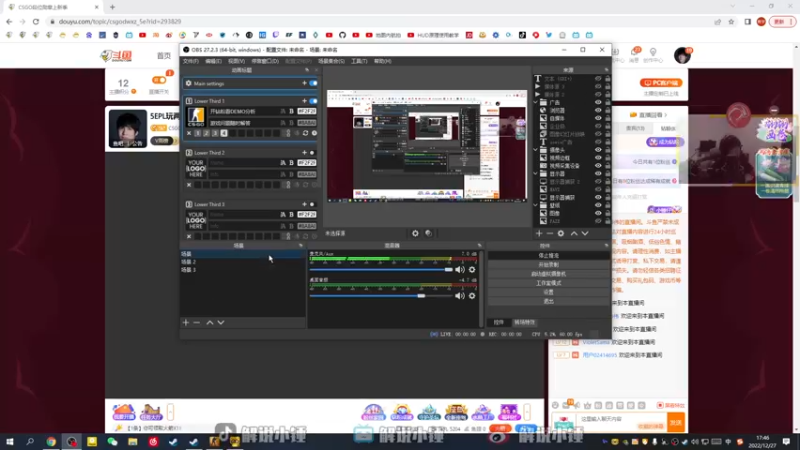Click plus icon on Lower Third 1 header
The height and width of the screenshot is (450, 800).
coord(304,101)
